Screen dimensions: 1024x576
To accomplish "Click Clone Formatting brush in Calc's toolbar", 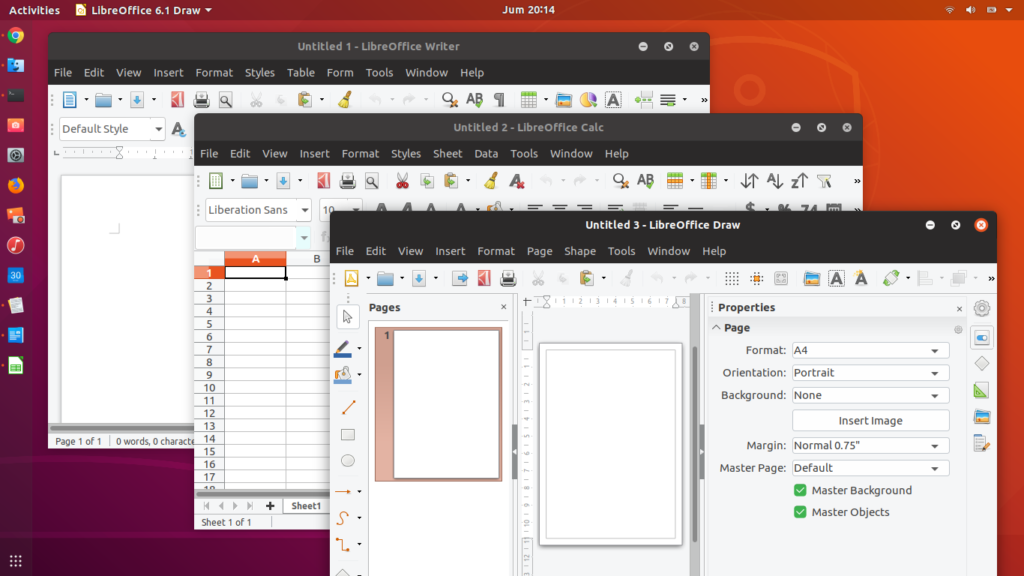I will (x=491, y=181).
